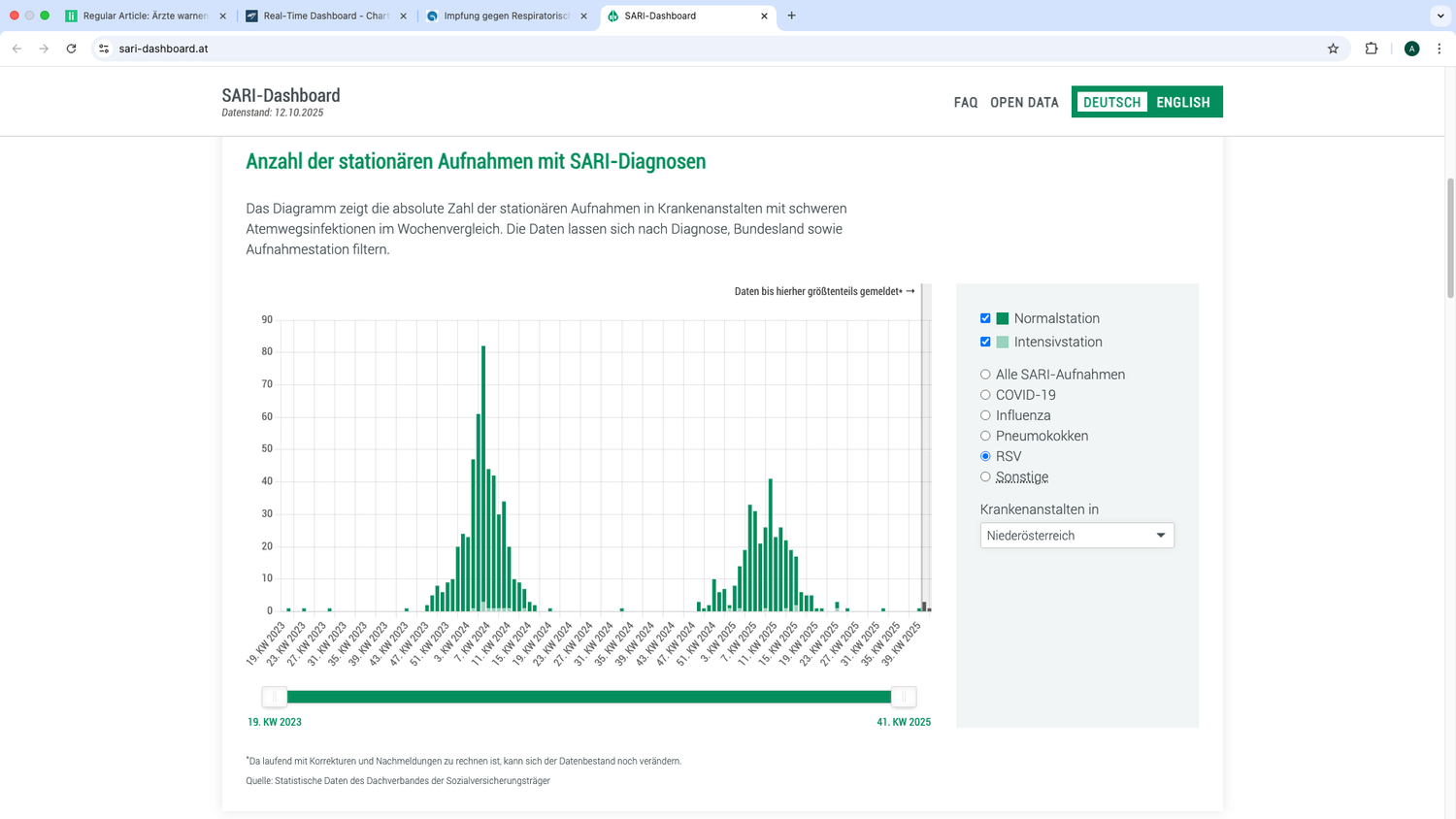The width and height of the screenshot is (1456, 819).
Task: Open the browser extensions puzzle icon
Action: [x=1372, y=48]
